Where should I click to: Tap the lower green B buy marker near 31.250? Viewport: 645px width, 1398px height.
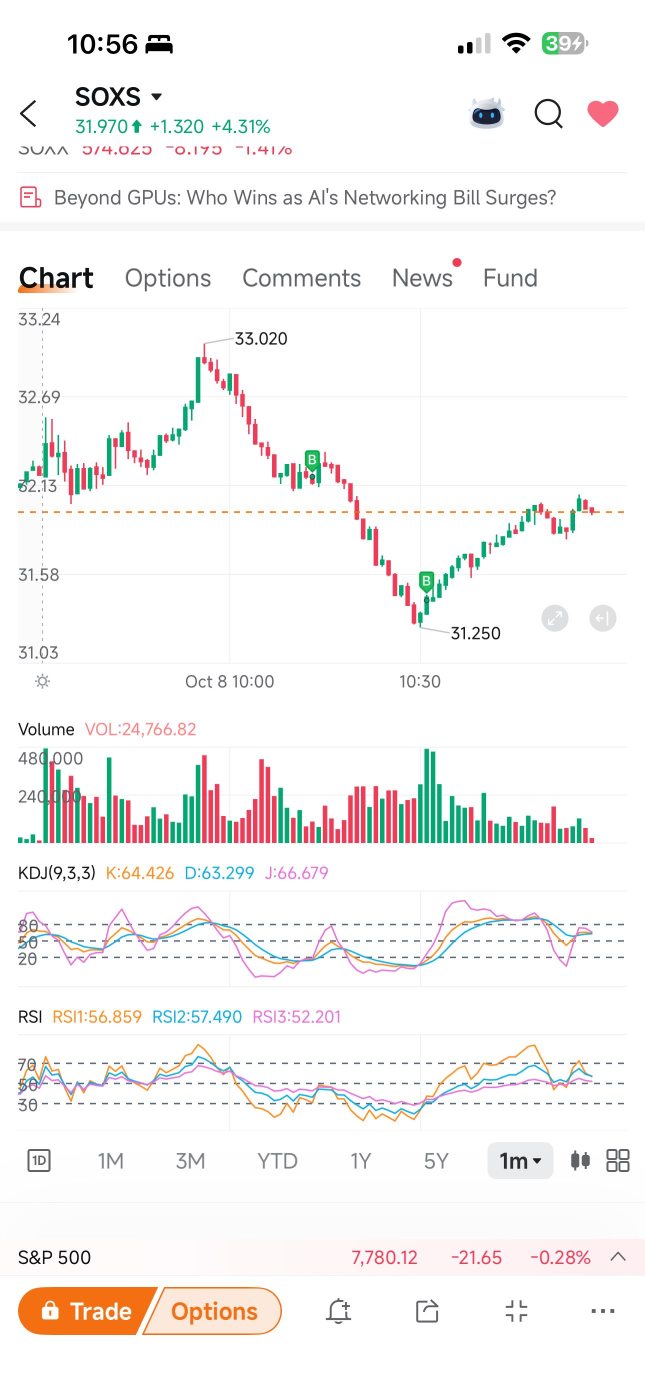427,580
